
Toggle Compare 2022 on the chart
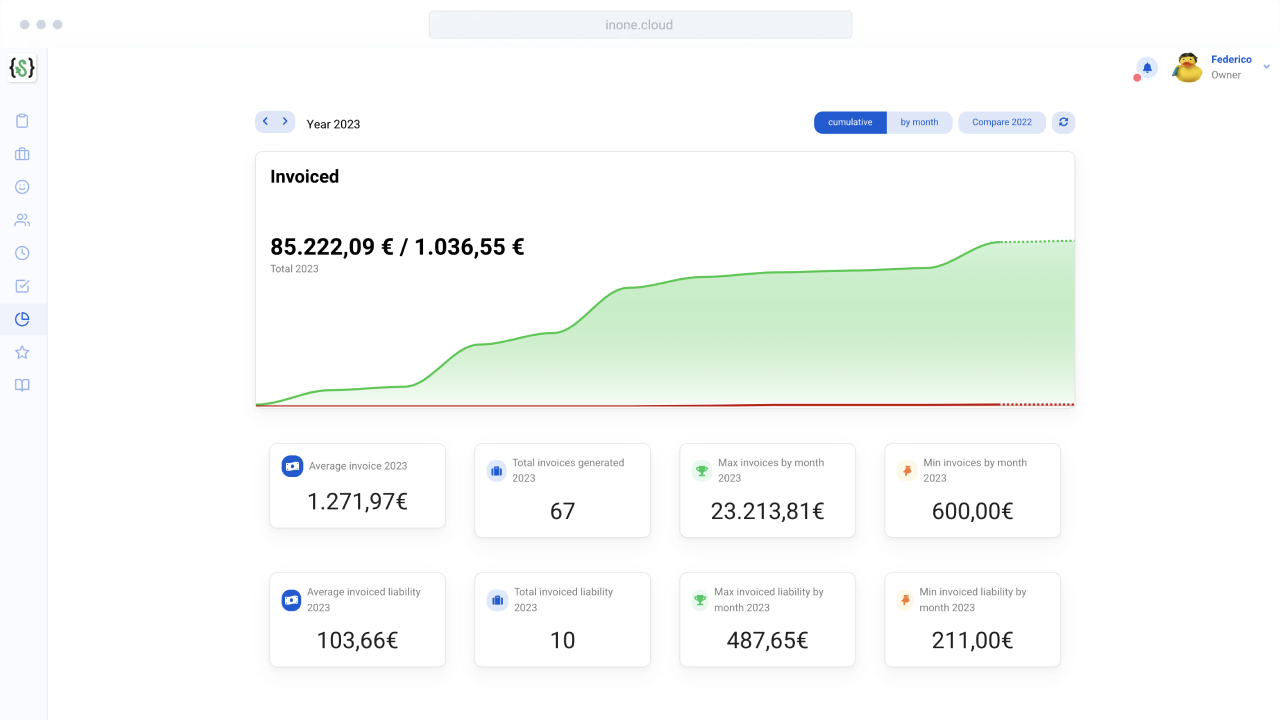1001,122
